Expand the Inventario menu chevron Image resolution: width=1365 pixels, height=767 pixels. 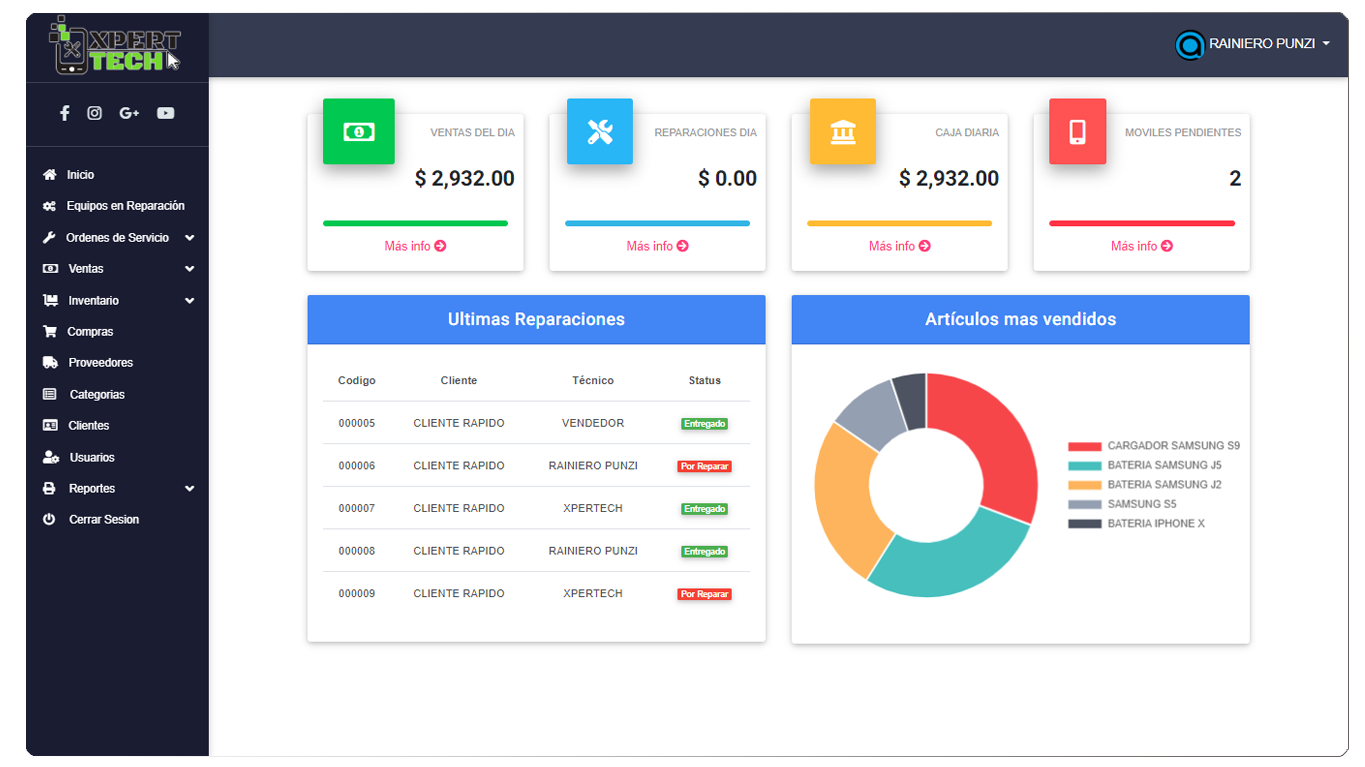tap(189, 301)
